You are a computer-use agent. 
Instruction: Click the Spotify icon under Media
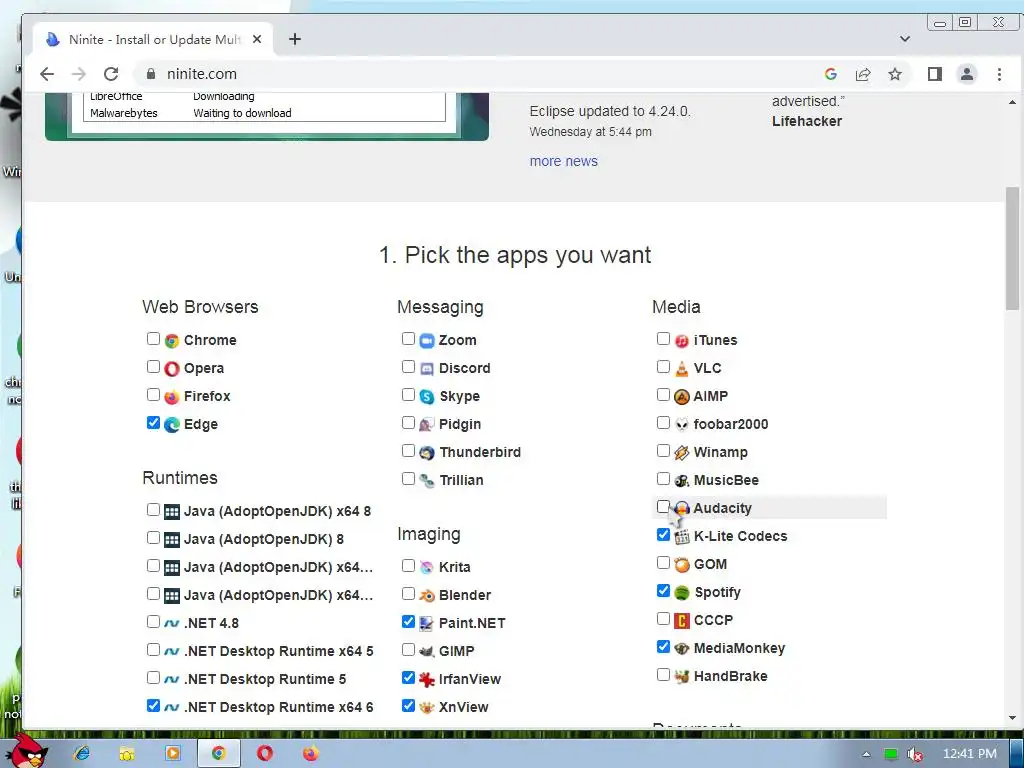click(x=682, y=592)
